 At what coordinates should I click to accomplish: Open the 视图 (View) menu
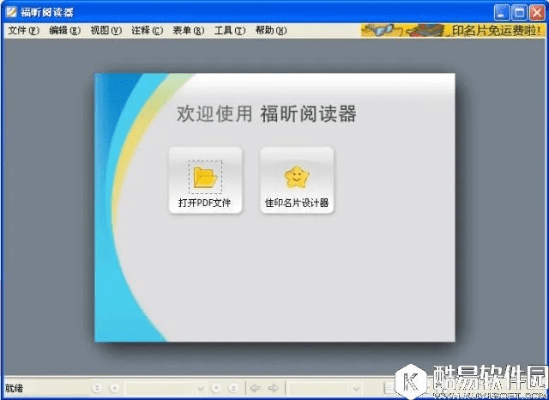[106, 30]
